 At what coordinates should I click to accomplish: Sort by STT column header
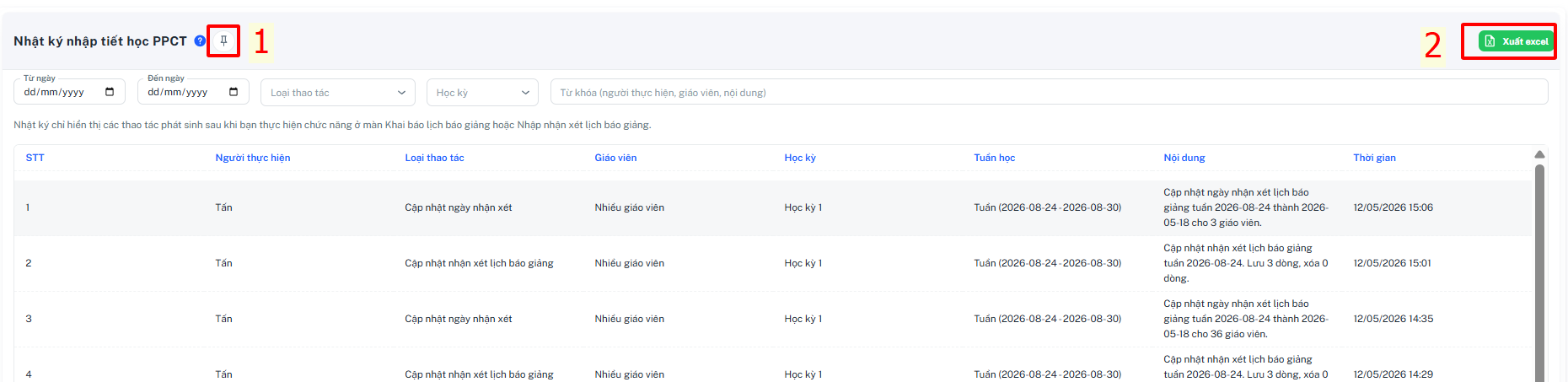click(x=35, y=158)
